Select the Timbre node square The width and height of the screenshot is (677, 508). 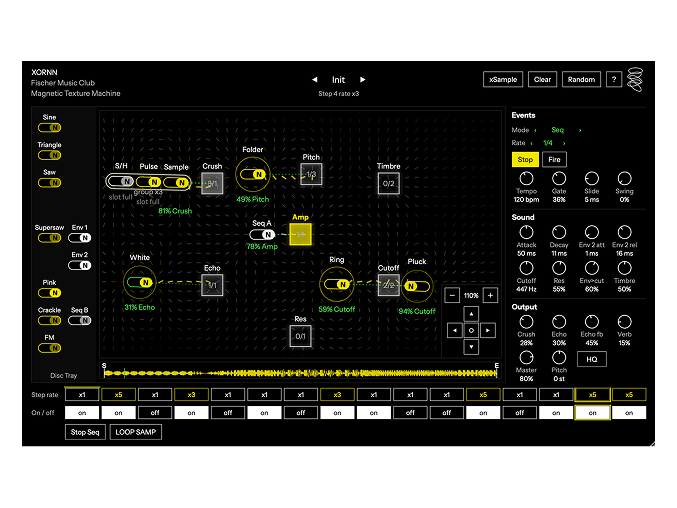click(x=389, y=183)
